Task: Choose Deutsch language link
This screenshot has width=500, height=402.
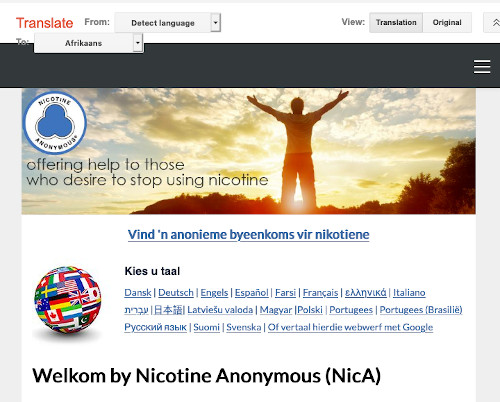Action: pyautogui.click(x=176, y=293)
